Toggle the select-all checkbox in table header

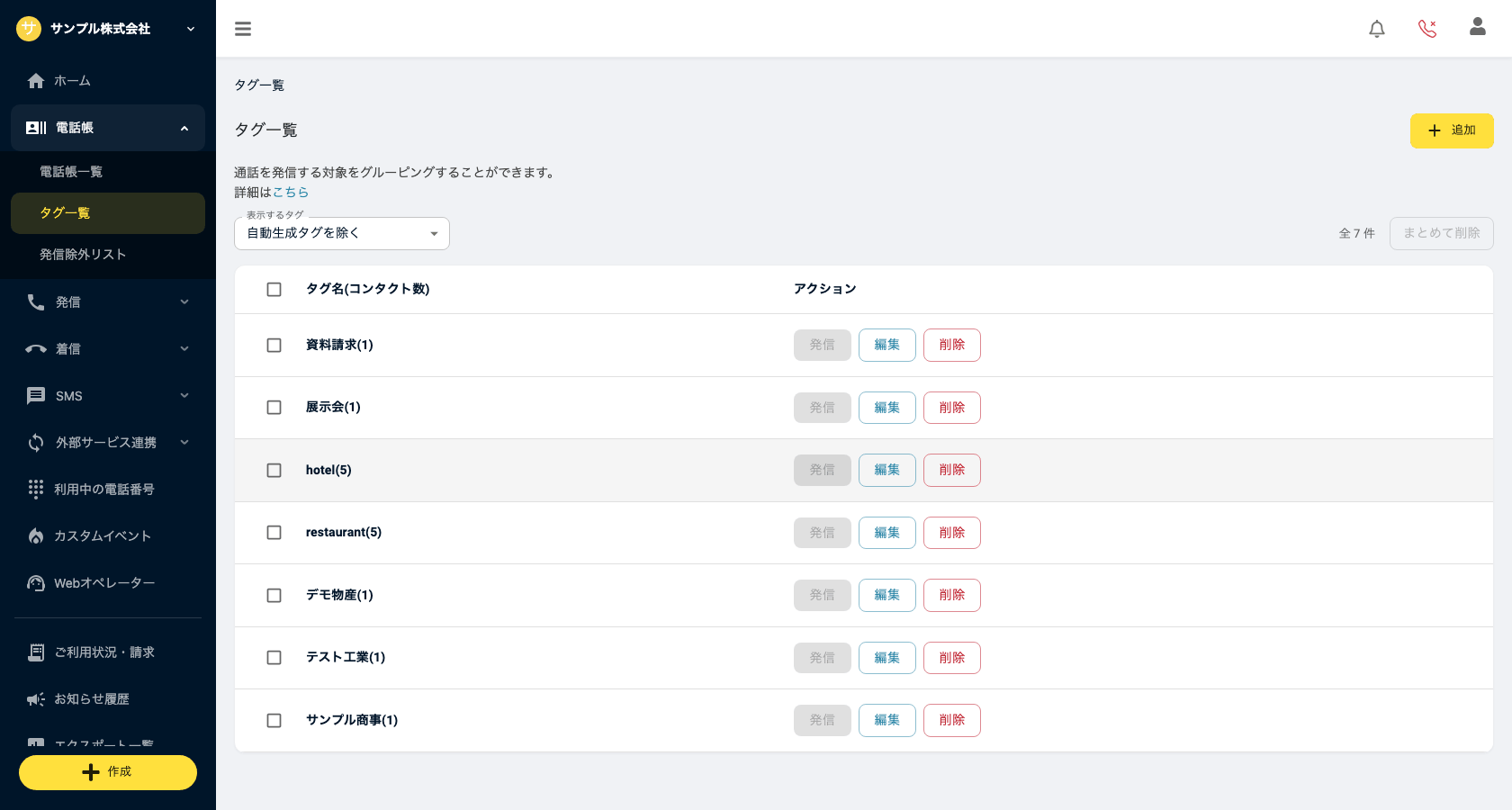274,289
